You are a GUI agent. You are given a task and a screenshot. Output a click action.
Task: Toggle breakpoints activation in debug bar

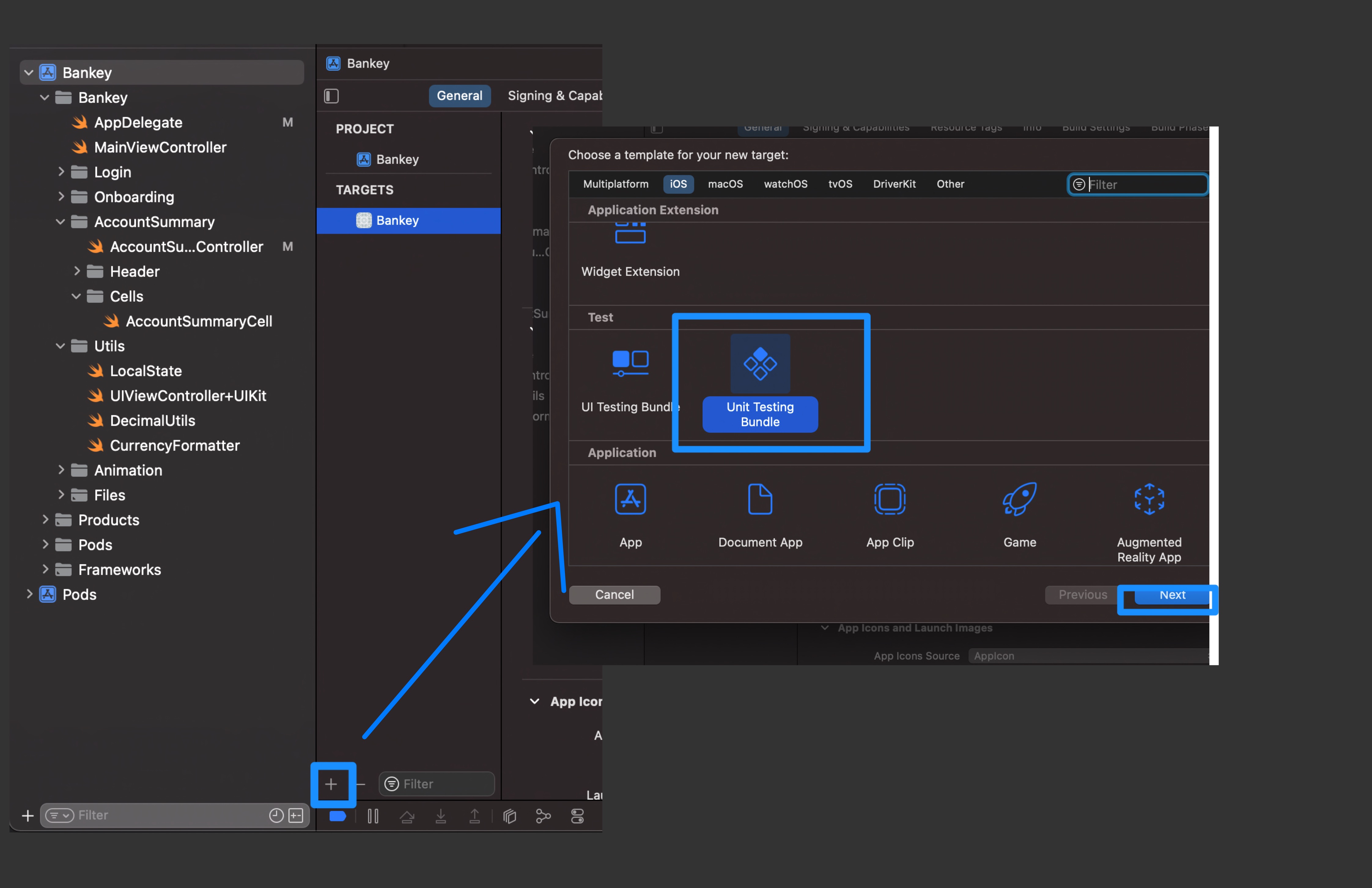[x=338, y=816]
